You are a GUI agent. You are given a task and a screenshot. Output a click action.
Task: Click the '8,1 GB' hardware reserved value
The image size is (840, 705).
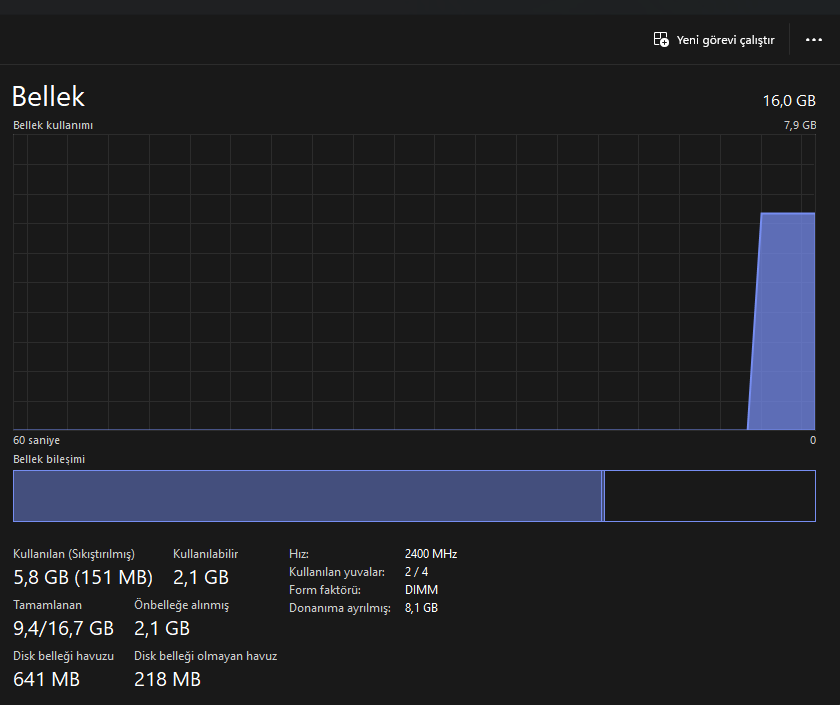pyautogui.click(x=421, y=608)
